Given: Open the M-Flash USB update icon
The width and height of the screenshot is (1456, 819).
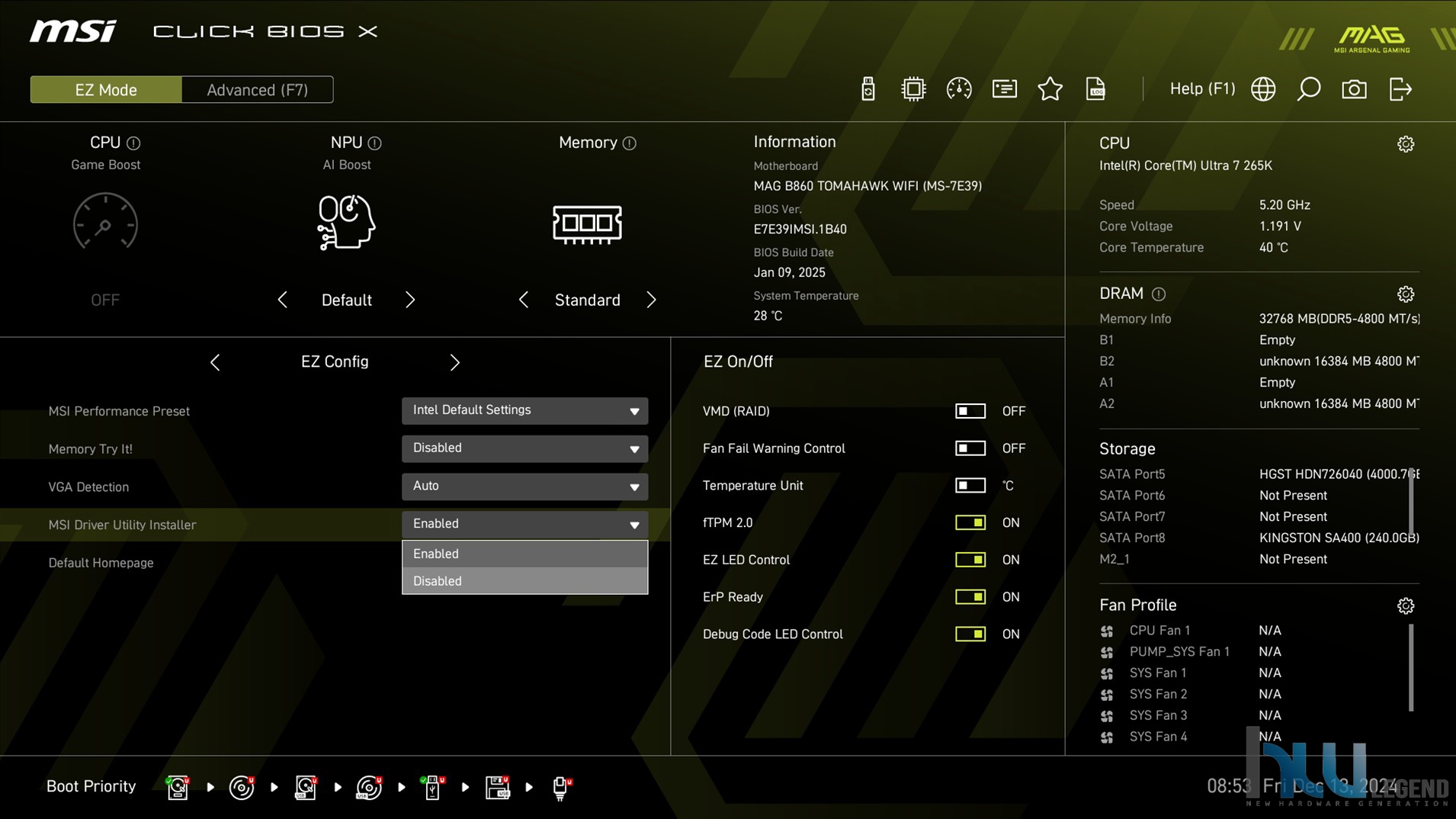Looking at the screenshot, I should [868, 89].
